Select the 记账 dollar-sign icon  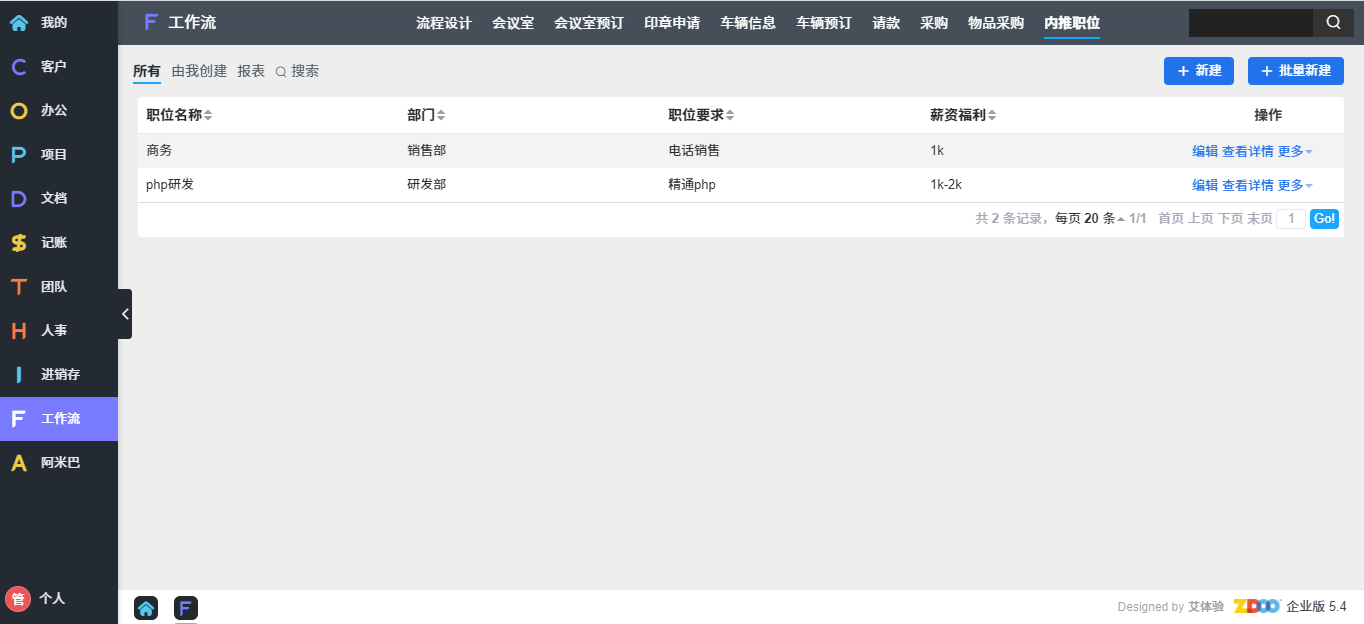[x=19, y=243]
